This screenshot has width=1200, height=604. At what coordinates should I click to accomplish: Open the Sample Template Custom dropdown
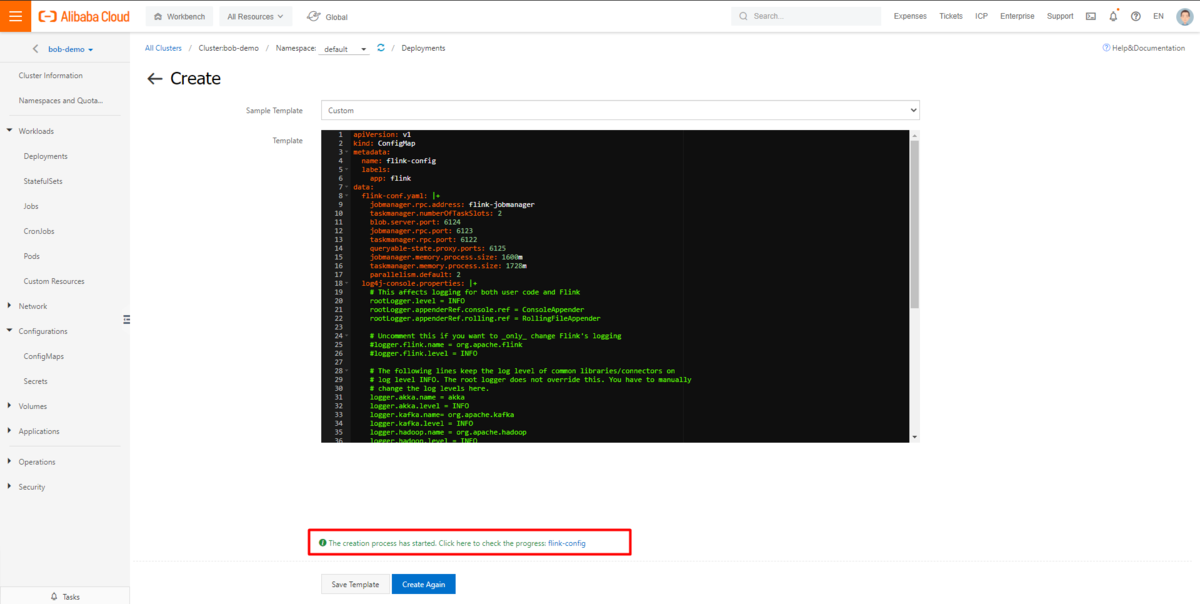pos(620,110)
